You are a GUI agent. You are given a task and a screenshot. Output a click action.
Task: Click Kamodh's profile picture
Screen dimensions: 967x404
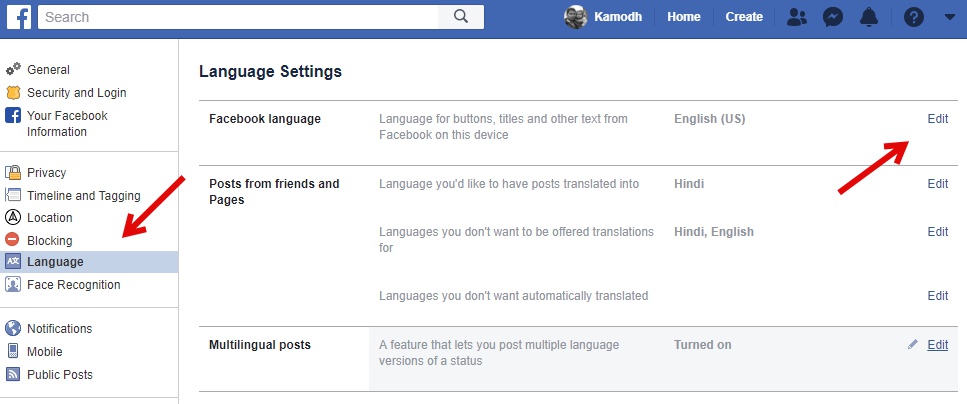click(575, 17)
